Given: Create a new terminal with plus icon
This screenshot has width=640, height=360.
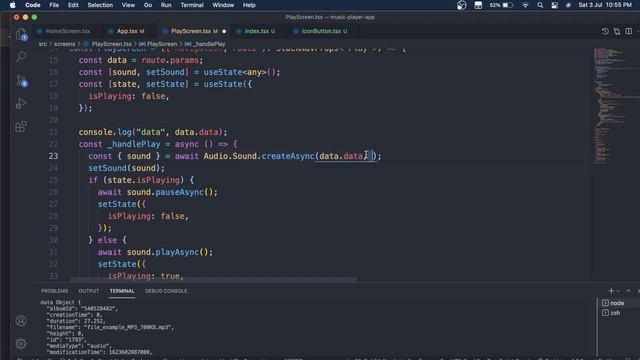Looking at the screenshot, I should point(611,291).
